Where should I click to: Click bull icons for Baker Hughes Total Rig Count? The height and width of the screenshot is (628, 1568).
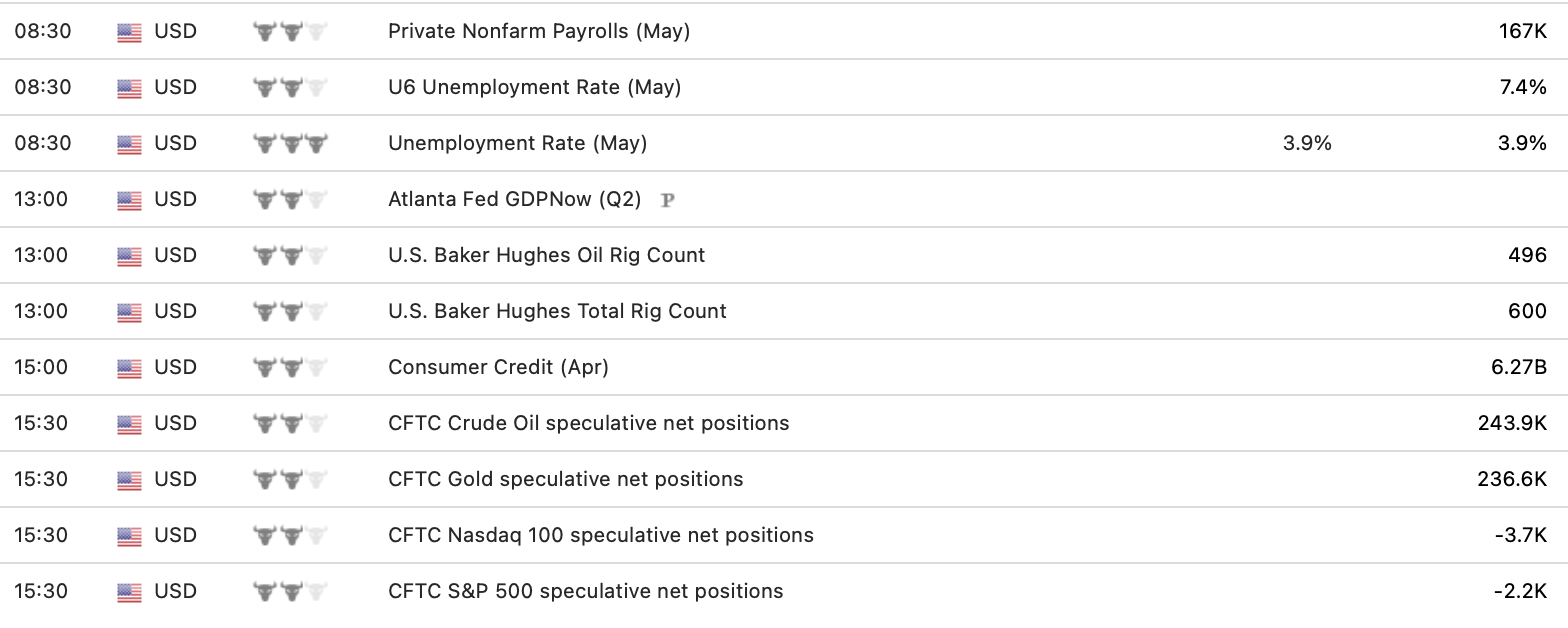pos(291,312)
